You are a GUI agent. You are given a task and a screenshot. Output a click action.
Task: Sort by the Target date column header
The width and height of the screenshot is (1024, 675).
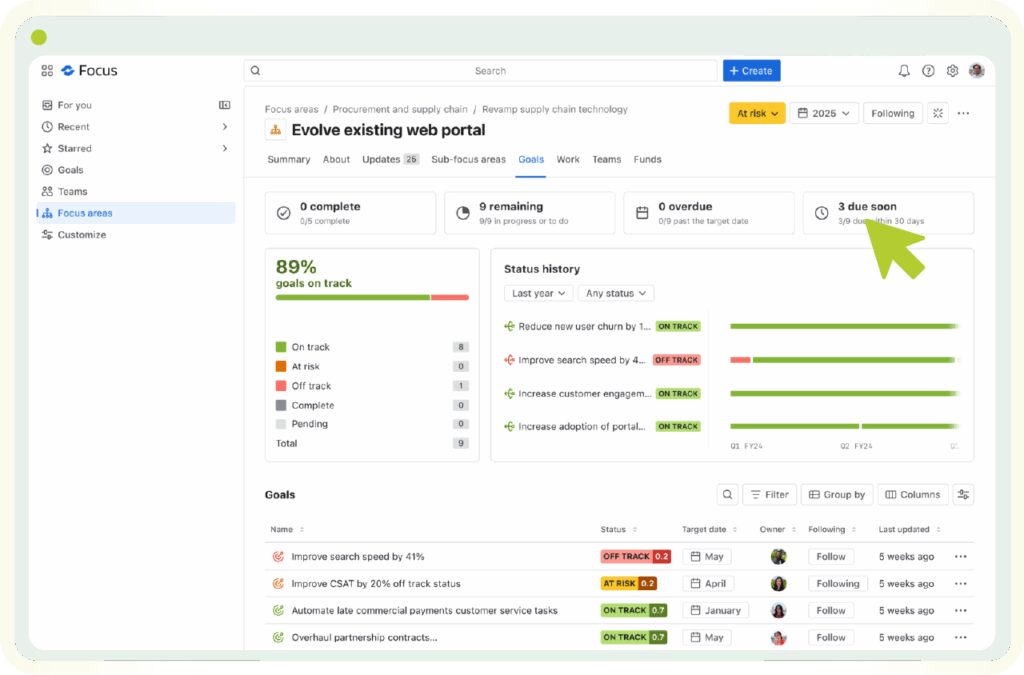(709, 529)
